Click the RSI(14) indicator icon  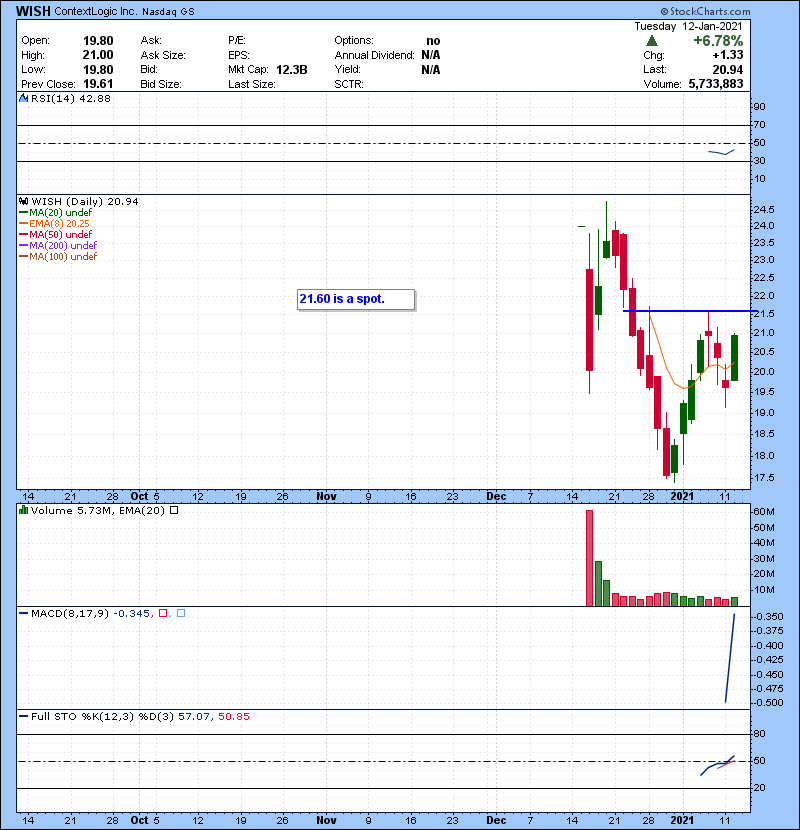pyautogui.click(x=23, y=98)
